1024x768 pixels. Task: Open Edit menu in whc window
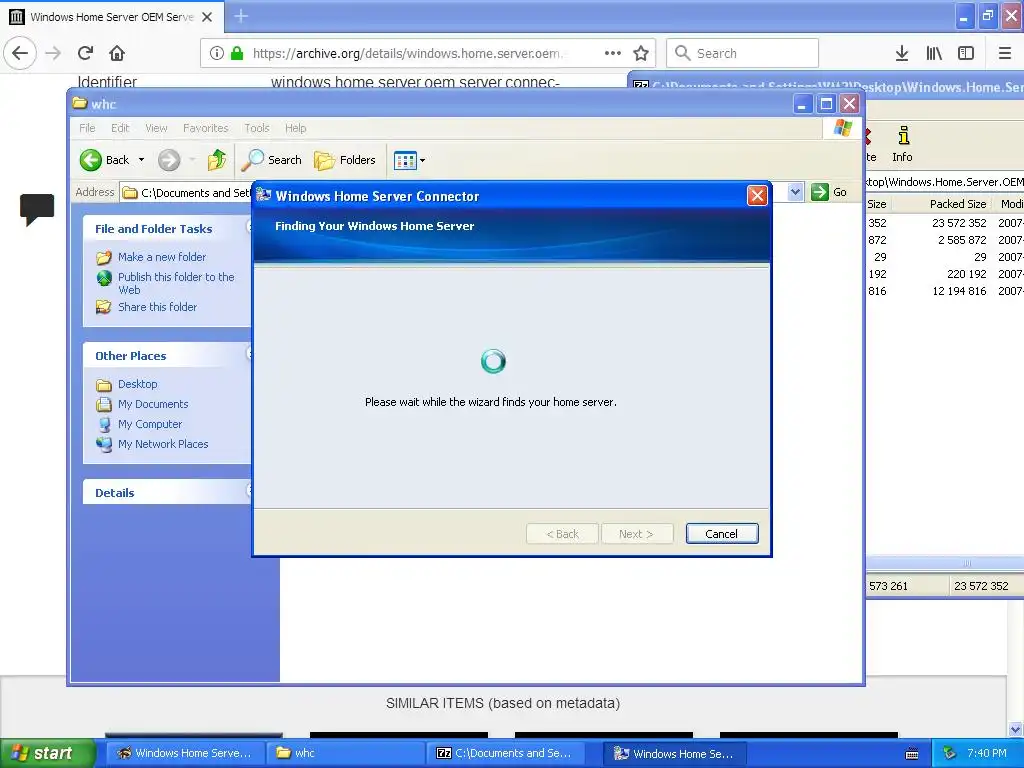click(120, 128)
